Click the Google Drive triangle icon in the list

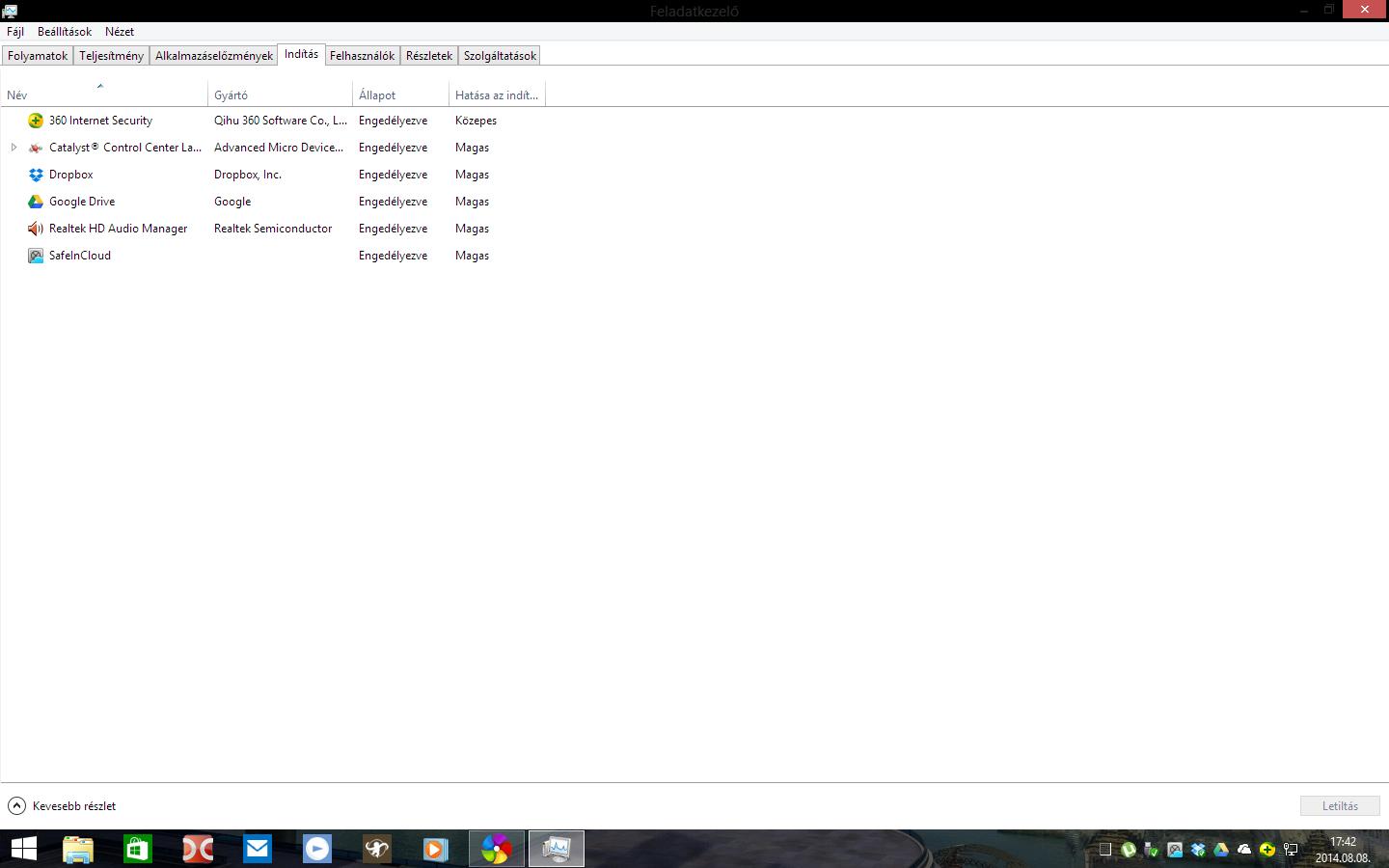click(36, 202)
